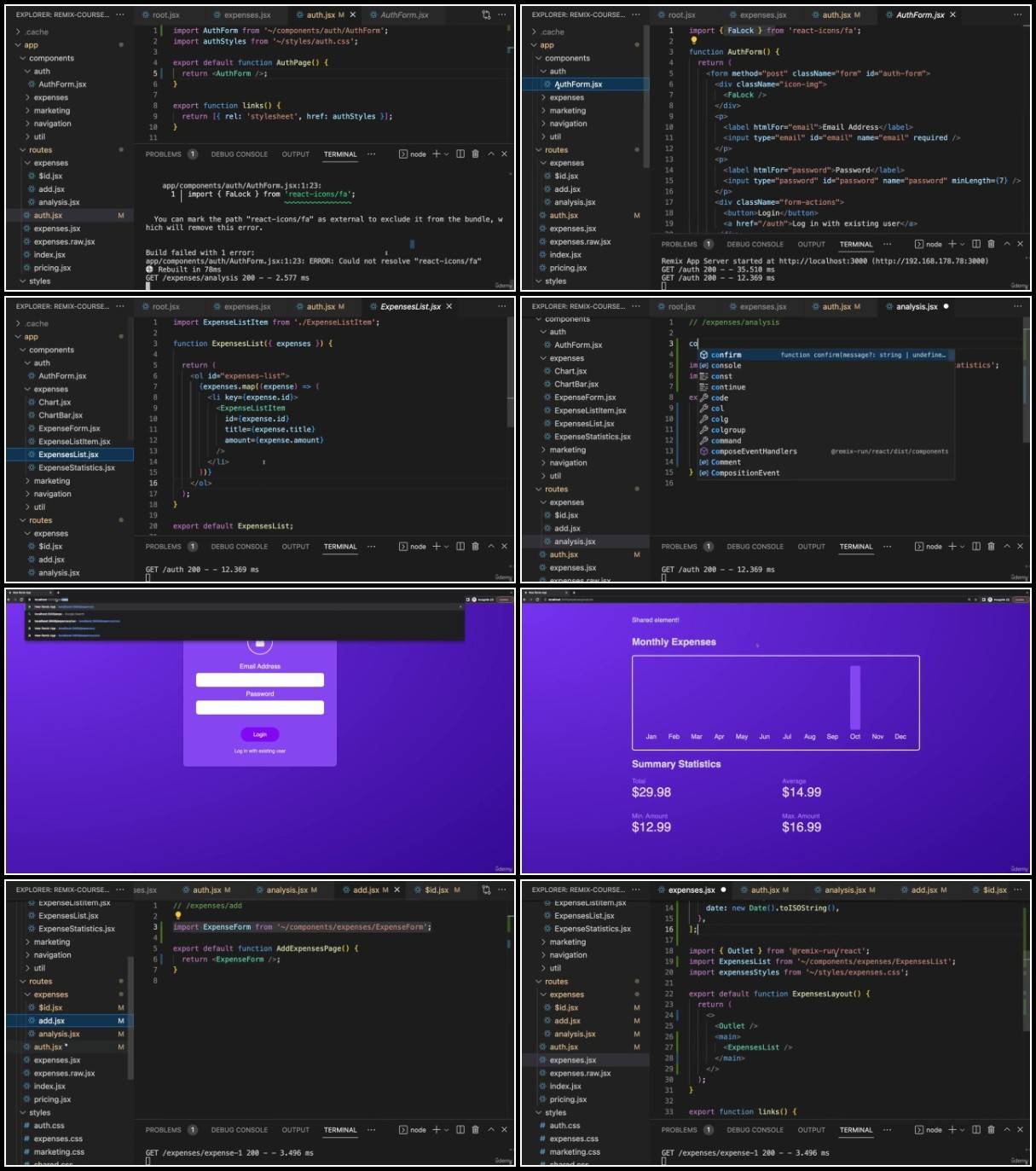1036x1171 pixels.
Task: Open new-terminal dropdown arrow in 'Build failed' window
Action: (447, 154)
